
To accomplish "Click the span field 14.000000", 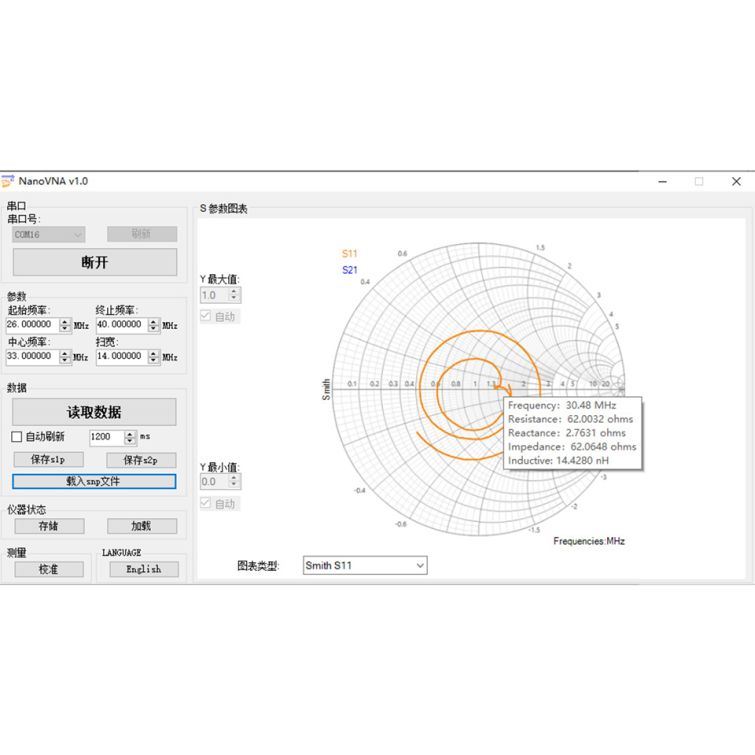I will click(x=122, y=356).
